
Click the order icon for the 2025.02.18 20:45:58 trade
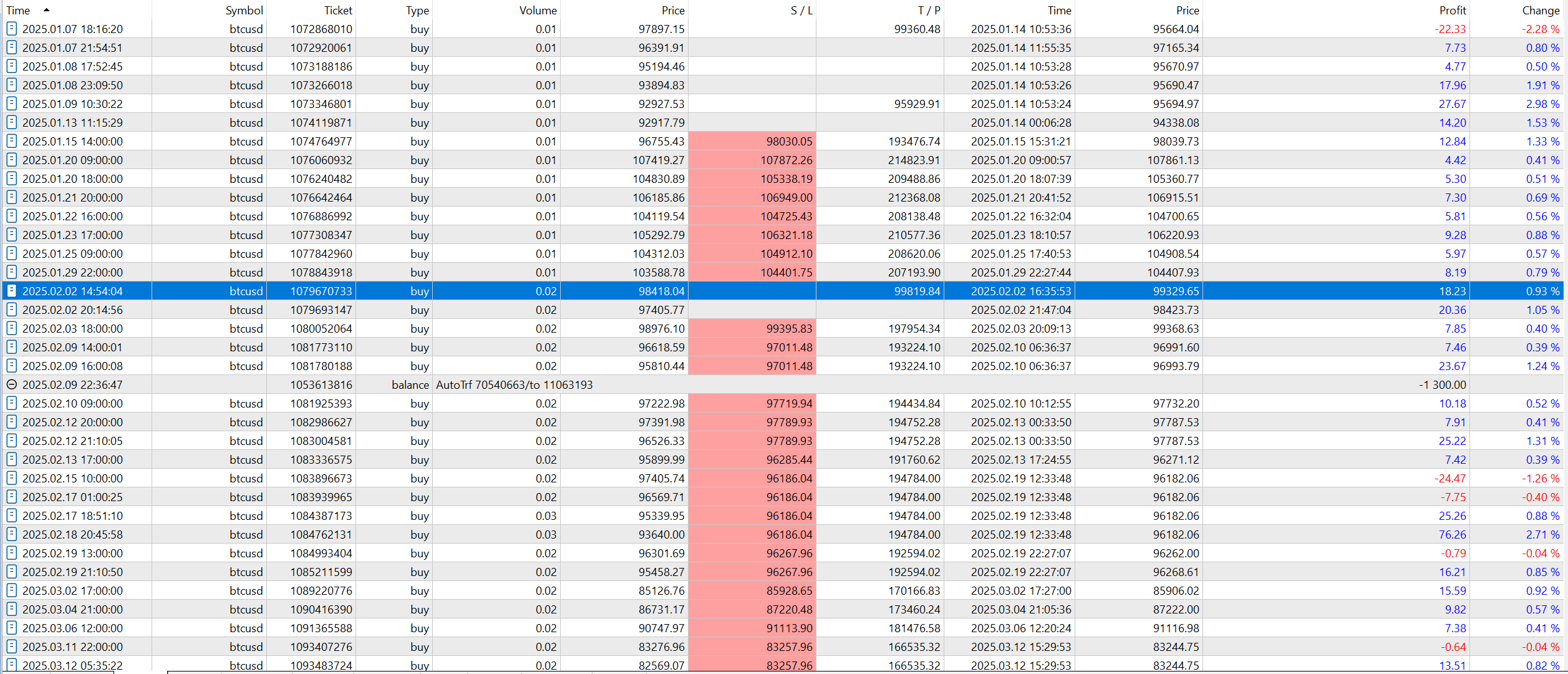[11, 534]
